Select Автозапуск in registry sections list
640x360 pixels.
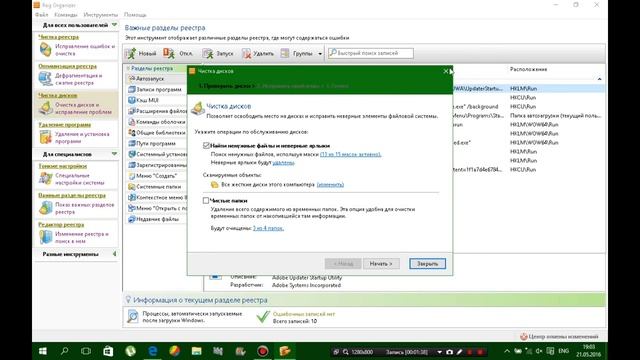click(157, 78)
